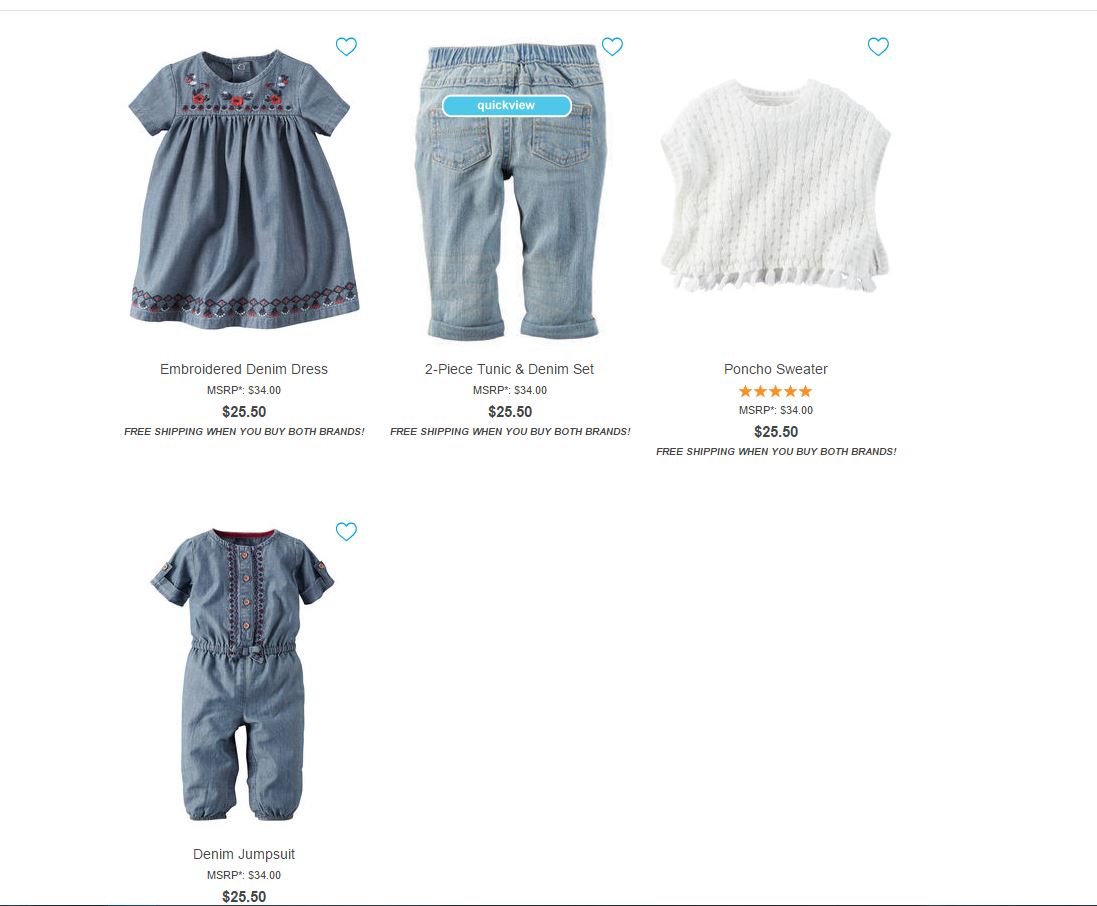Screen dimensions: 1097x906
Task: Favorite the 2-Piece Tunic & Denim Set heart
Action: click(x=612, y=47)
